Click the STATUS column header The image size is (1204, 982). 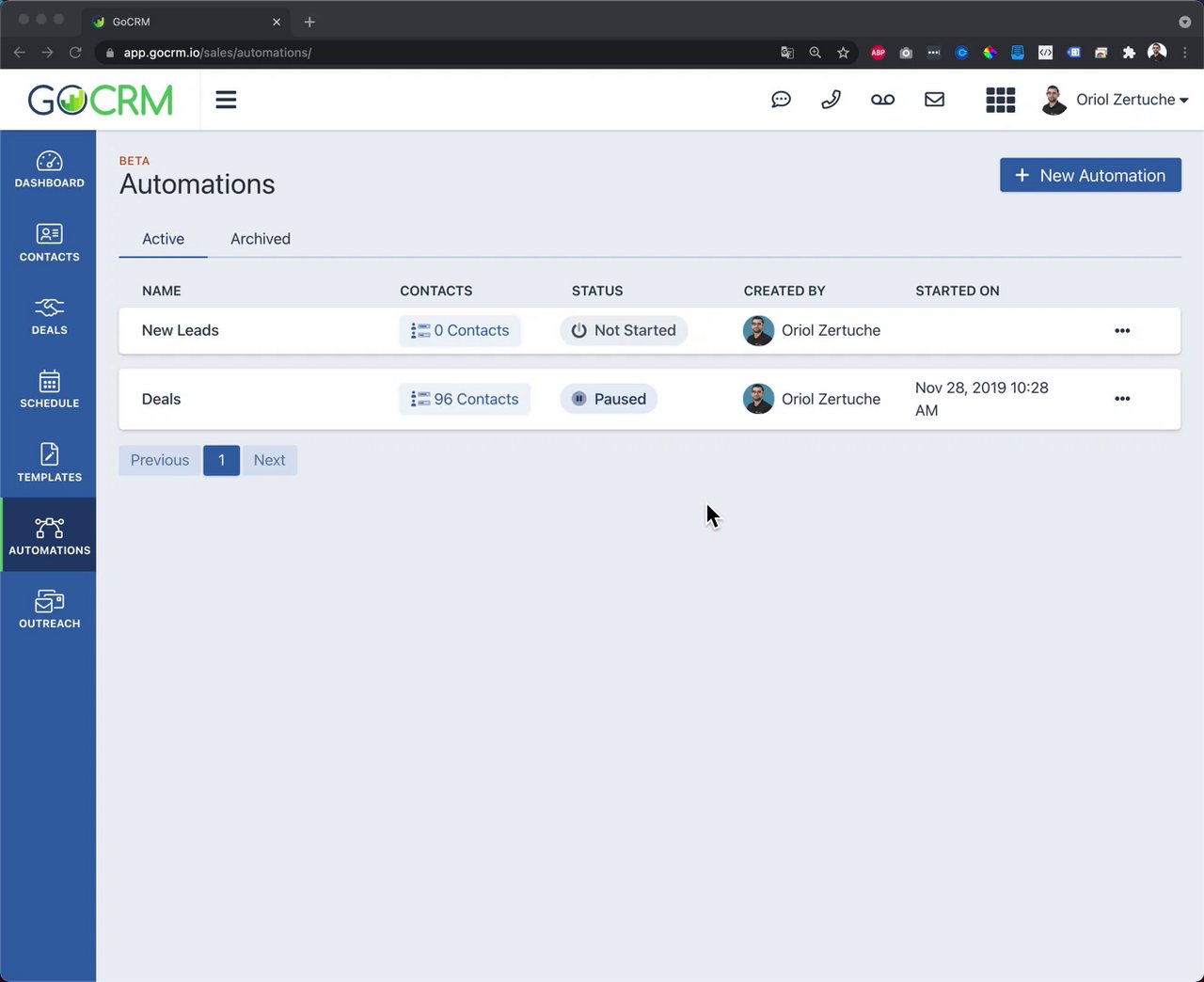click(597, 291)
